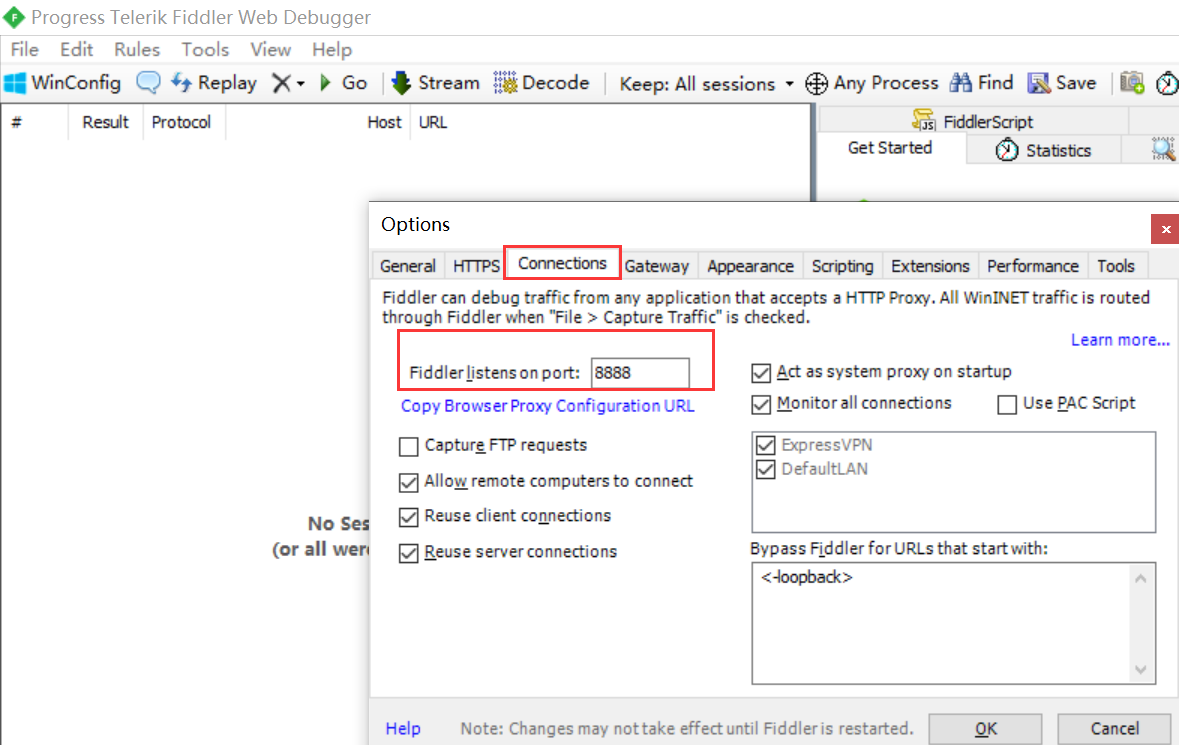Image resolution: width=1179 pixels, height=745 pixels.
Task: Click the OK button in Options
Action: coord(985,728)
